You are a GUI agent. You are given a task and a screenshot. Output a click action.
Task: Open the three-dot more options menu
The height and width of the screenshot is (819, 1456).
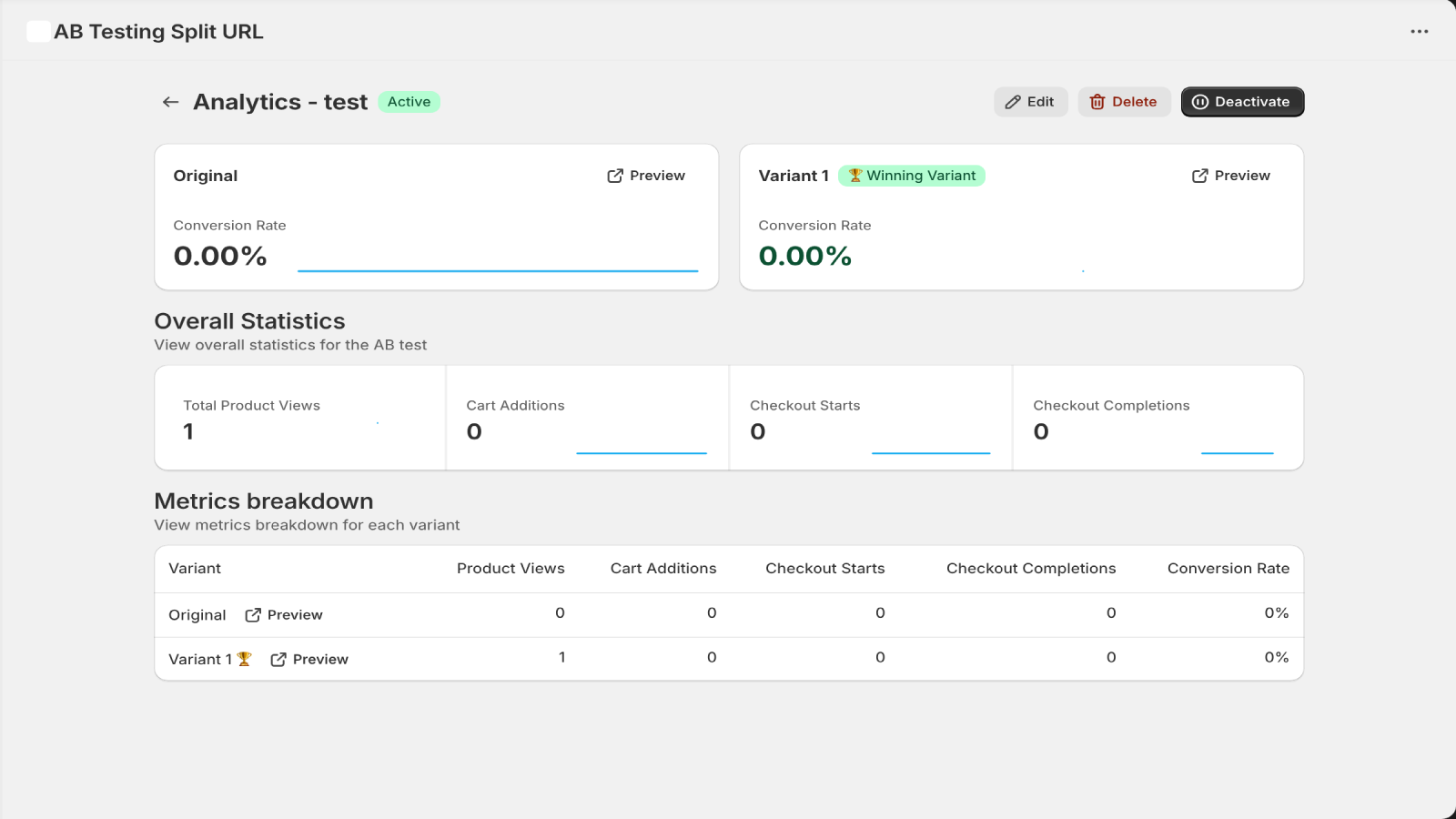coord(1420,32)
